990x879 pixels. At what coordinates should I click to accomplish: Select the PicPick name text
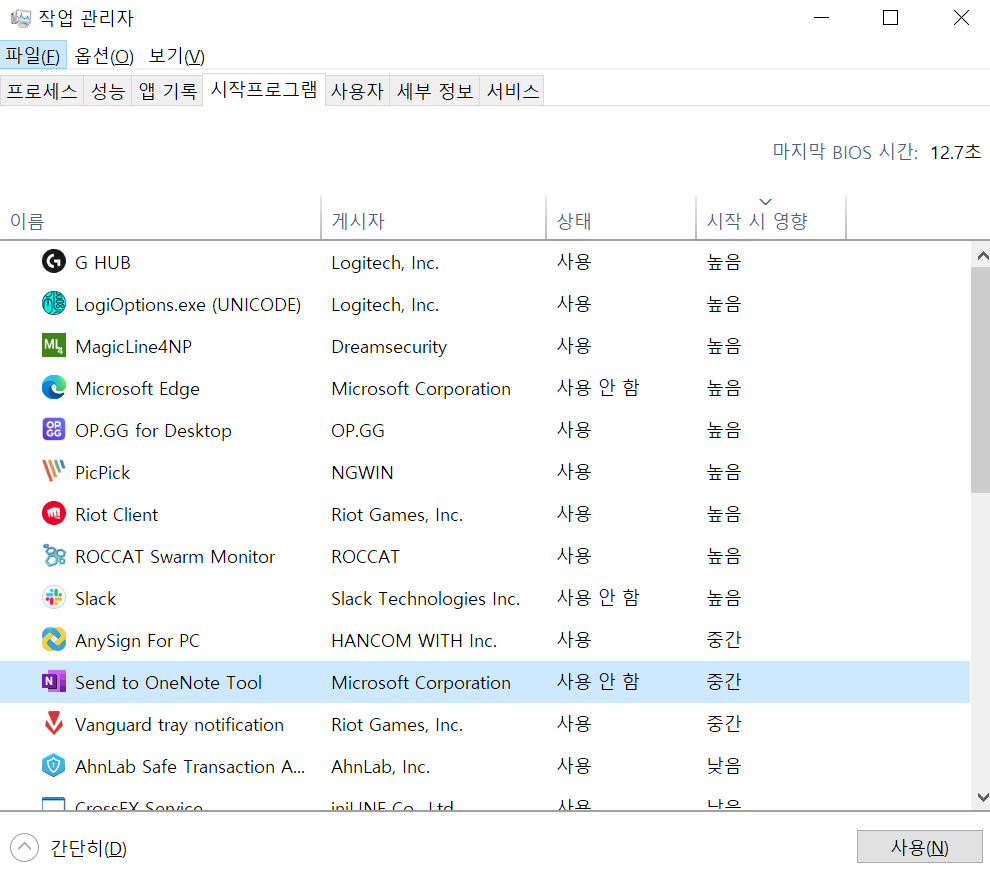[102, 473]
